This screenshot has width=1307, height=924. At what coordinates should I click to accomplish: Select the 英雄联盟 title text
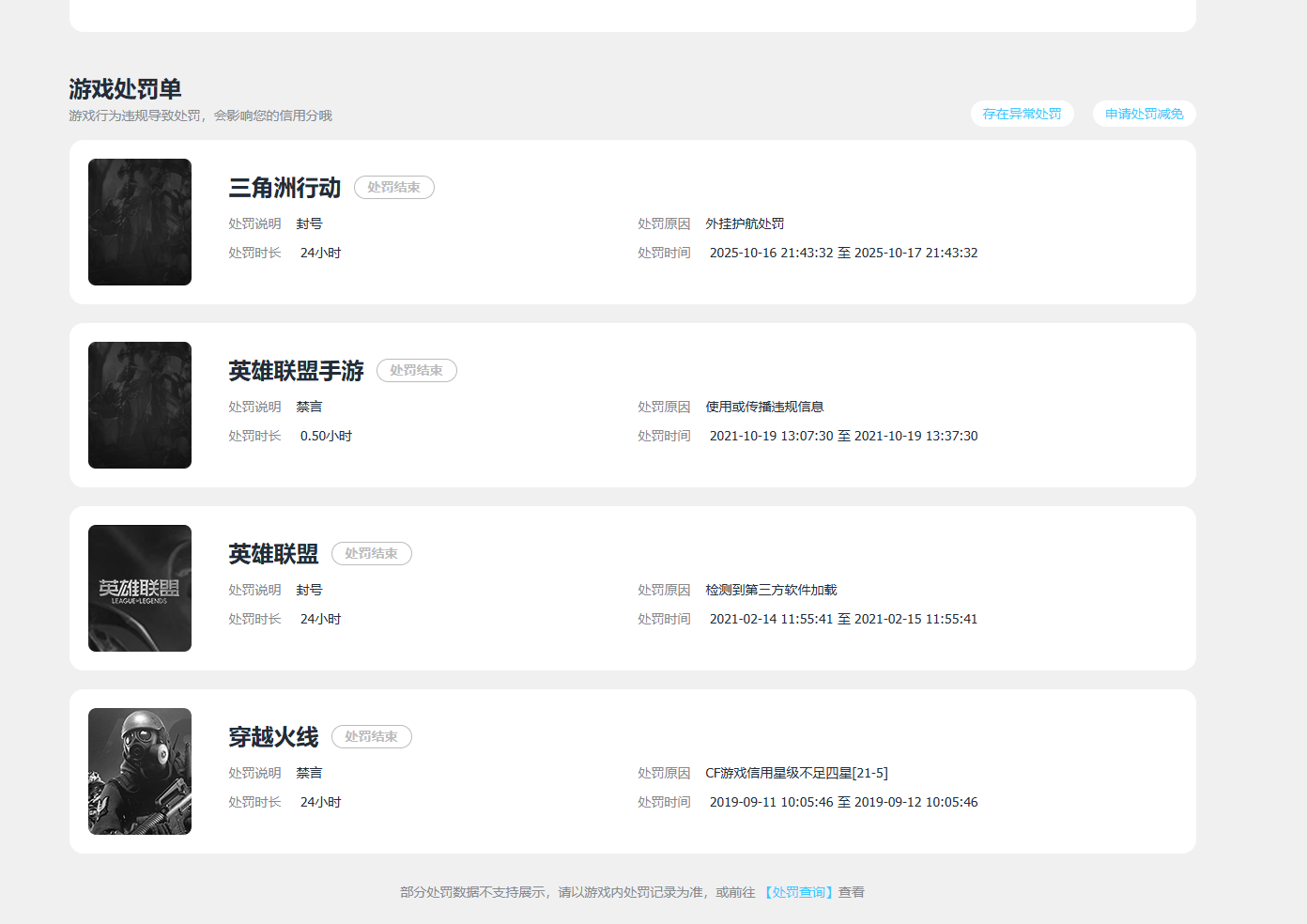point(273,554)
